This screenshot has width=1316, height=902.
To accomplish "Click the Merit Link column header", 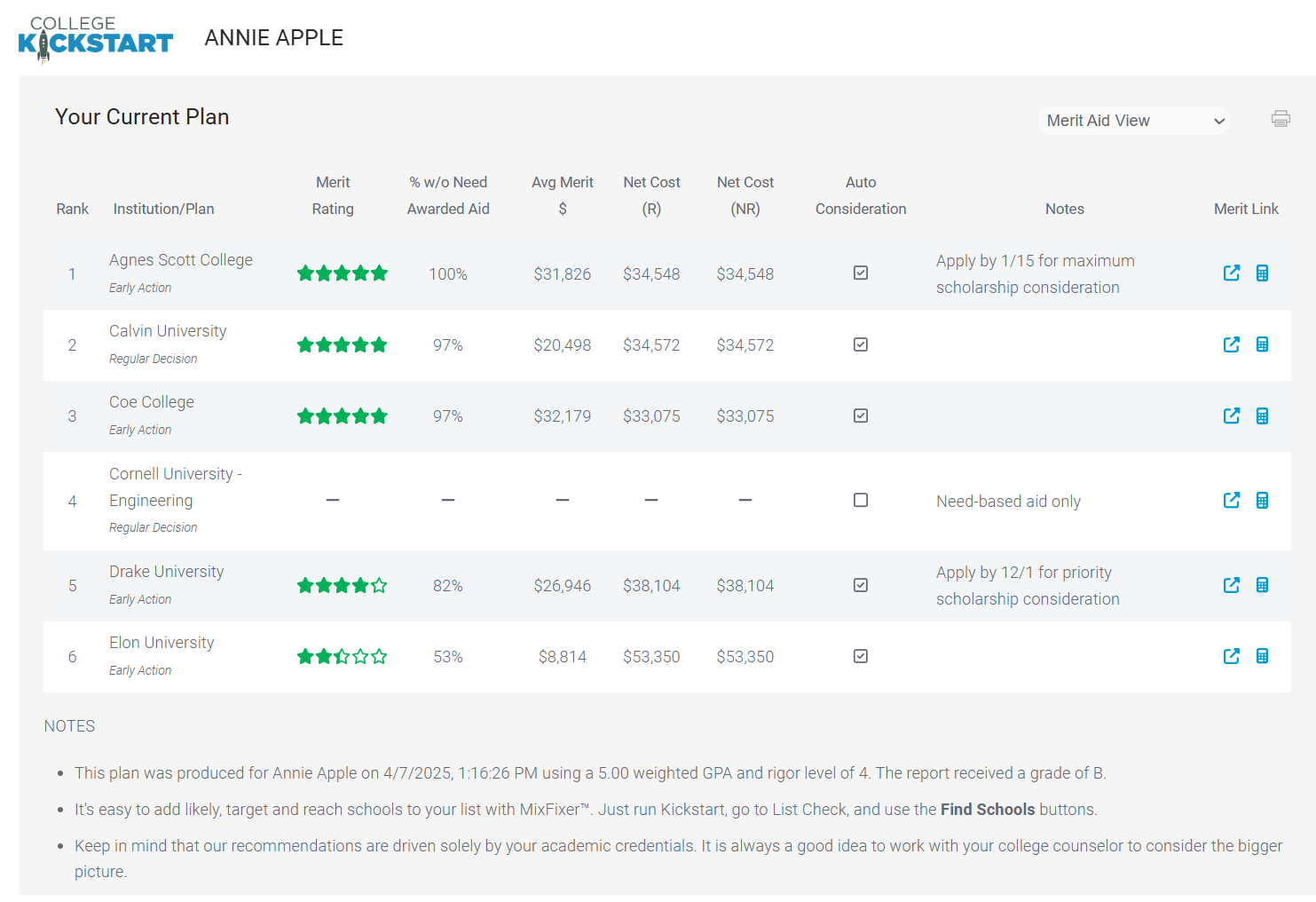I will (1246, 209).
